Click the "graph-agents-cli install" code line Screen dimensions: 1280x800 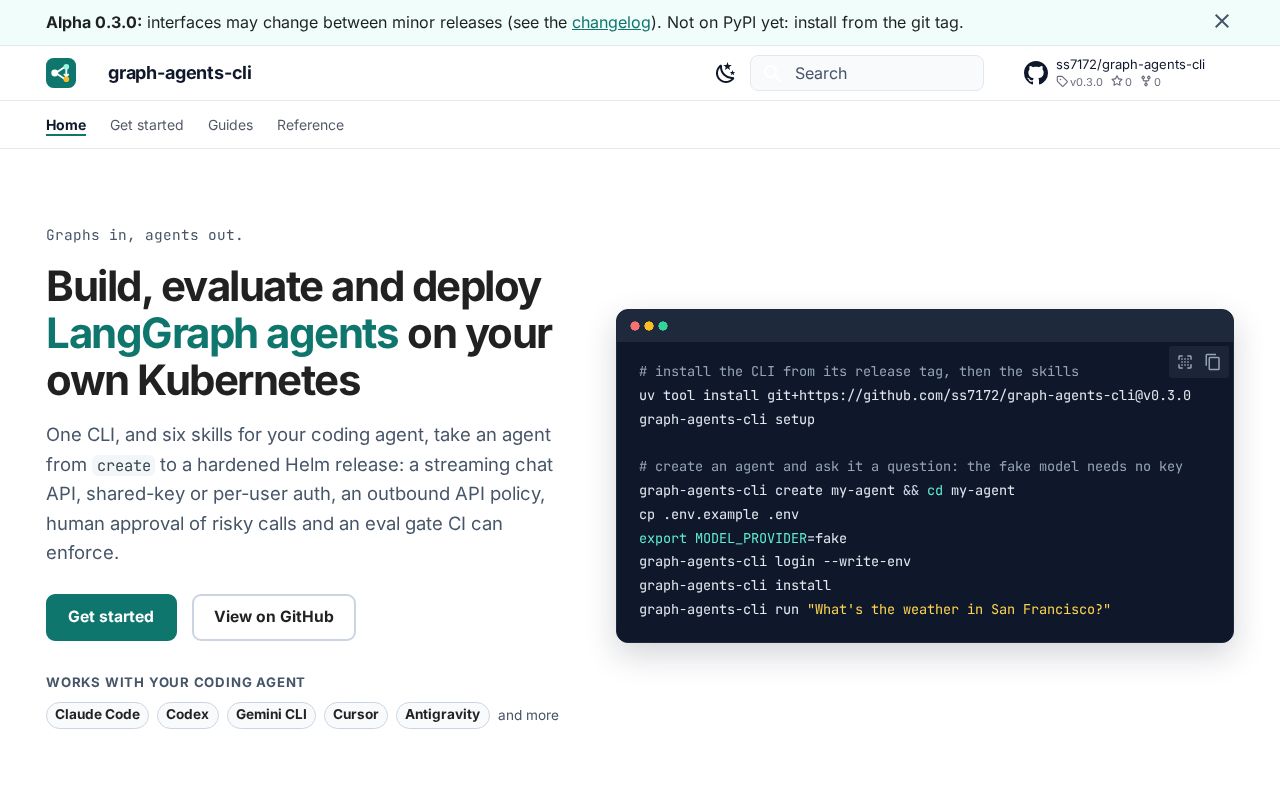pyautogui.click(x=735, y=585)
